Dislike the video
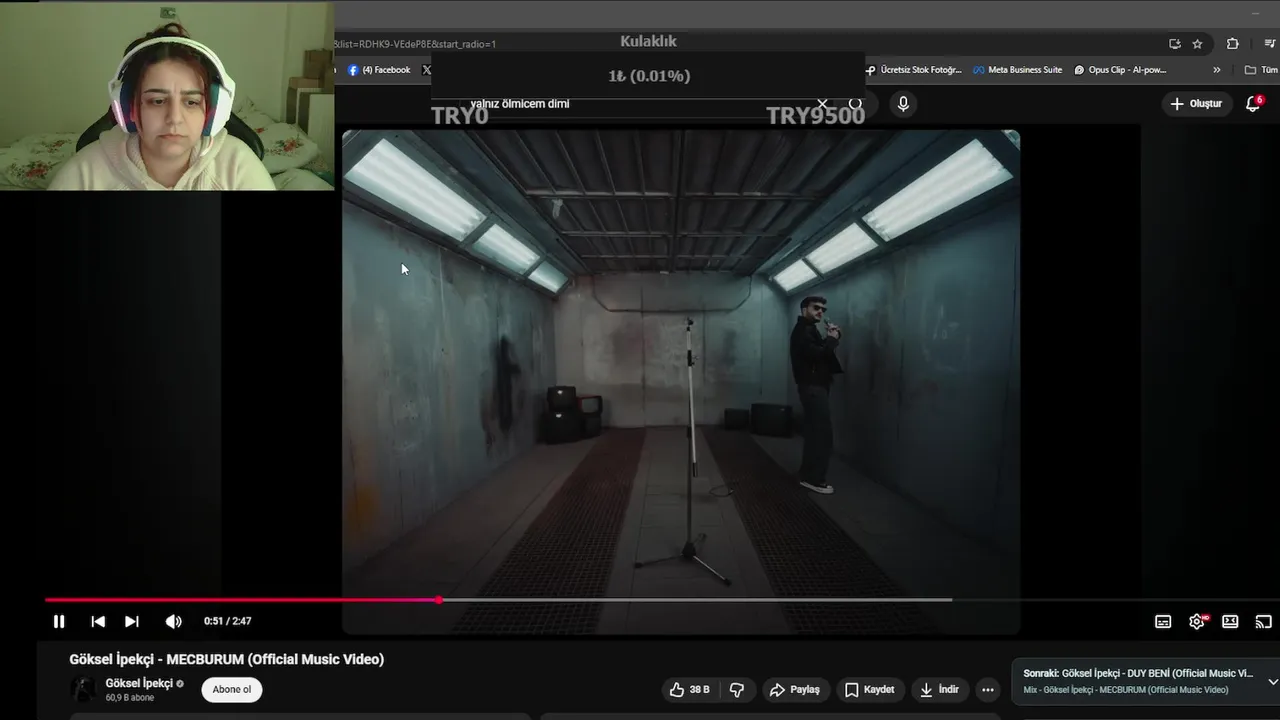1280x720 pixels. point(737,690)
